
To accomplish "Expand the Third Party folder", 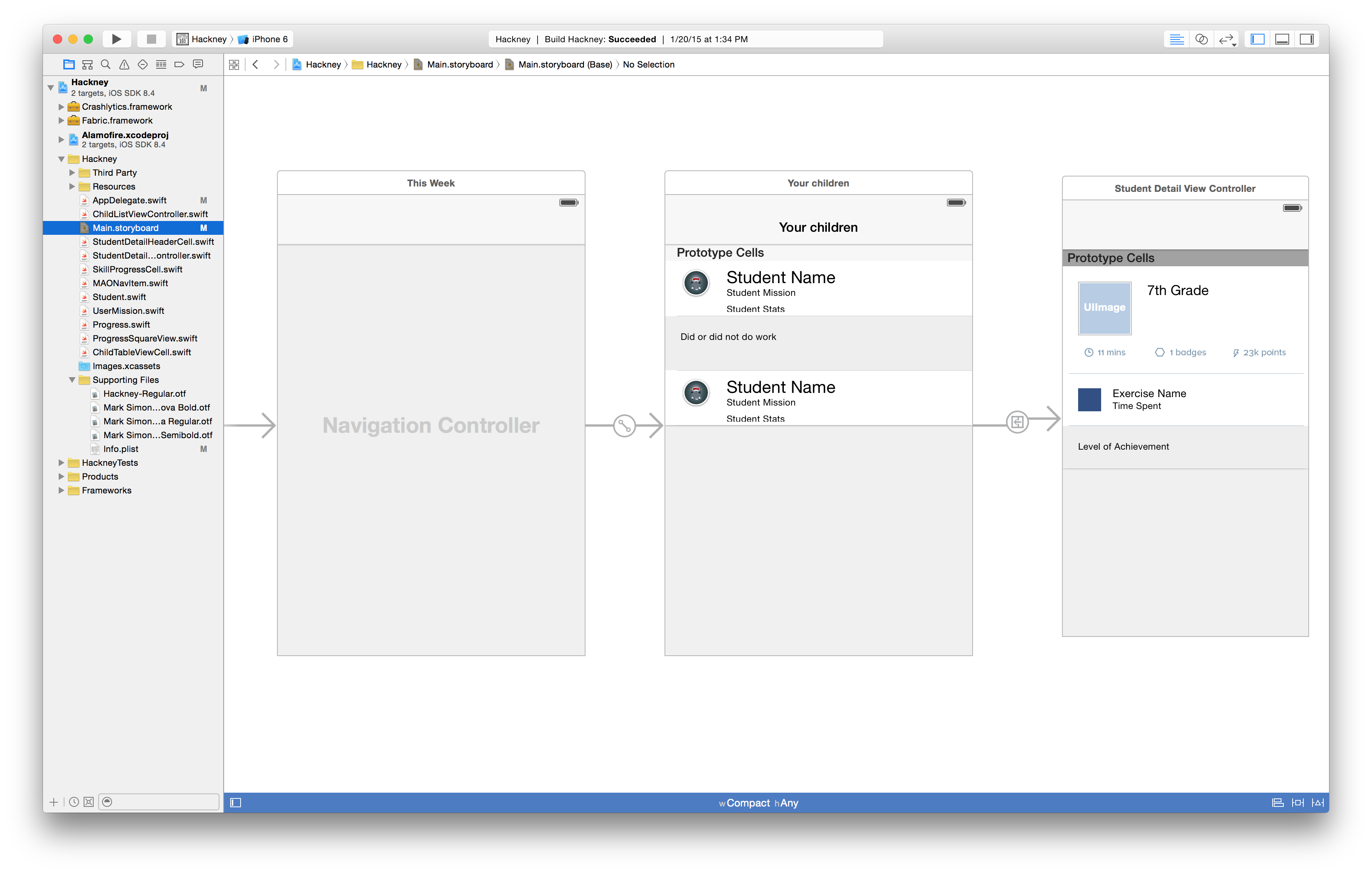I will [73, 173].
